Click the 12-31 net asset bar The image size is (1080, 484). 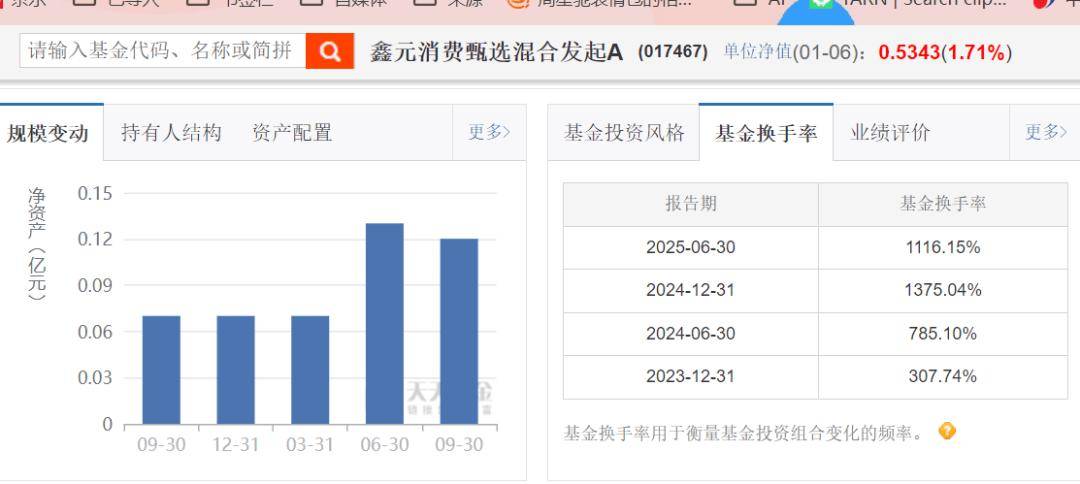tap(235, 370)
